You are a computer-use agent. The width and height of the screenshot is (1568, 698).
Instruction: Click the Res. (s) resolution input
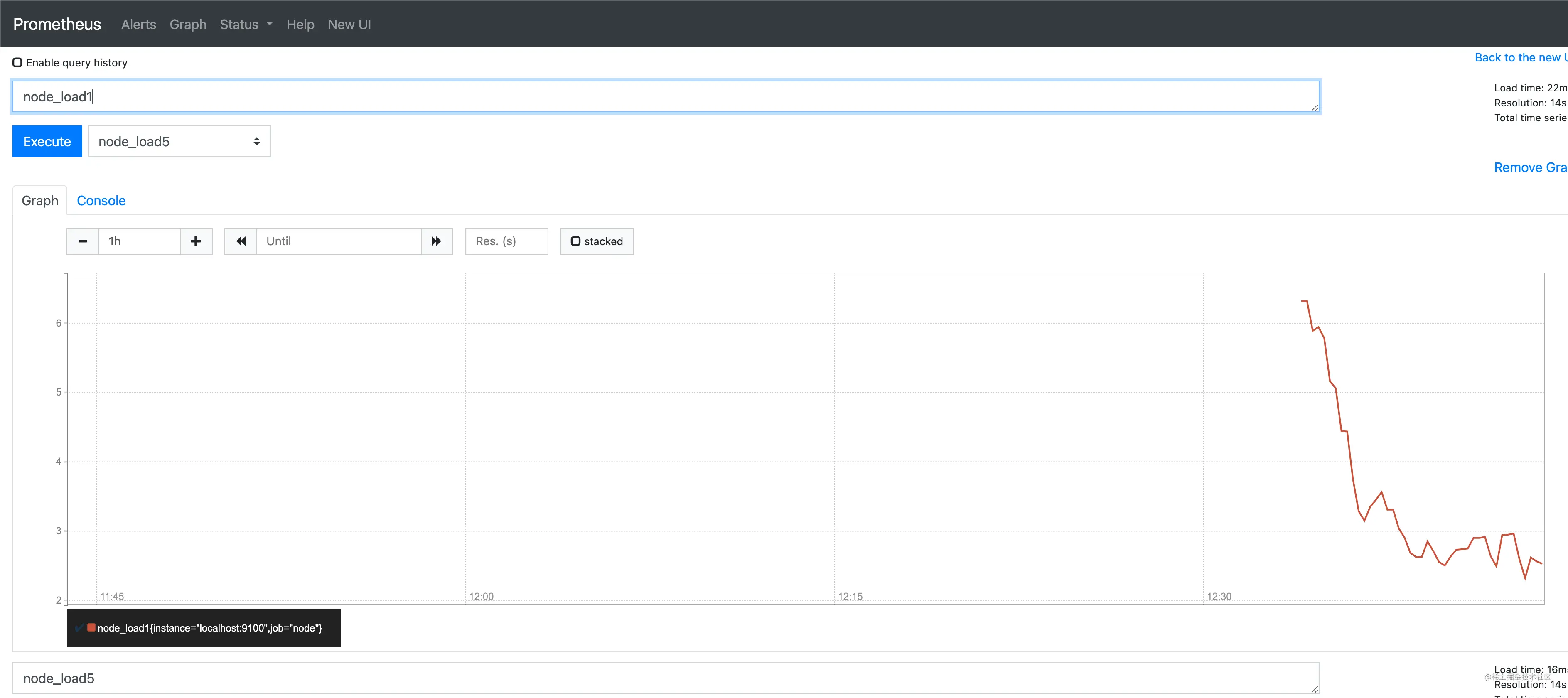506,241
